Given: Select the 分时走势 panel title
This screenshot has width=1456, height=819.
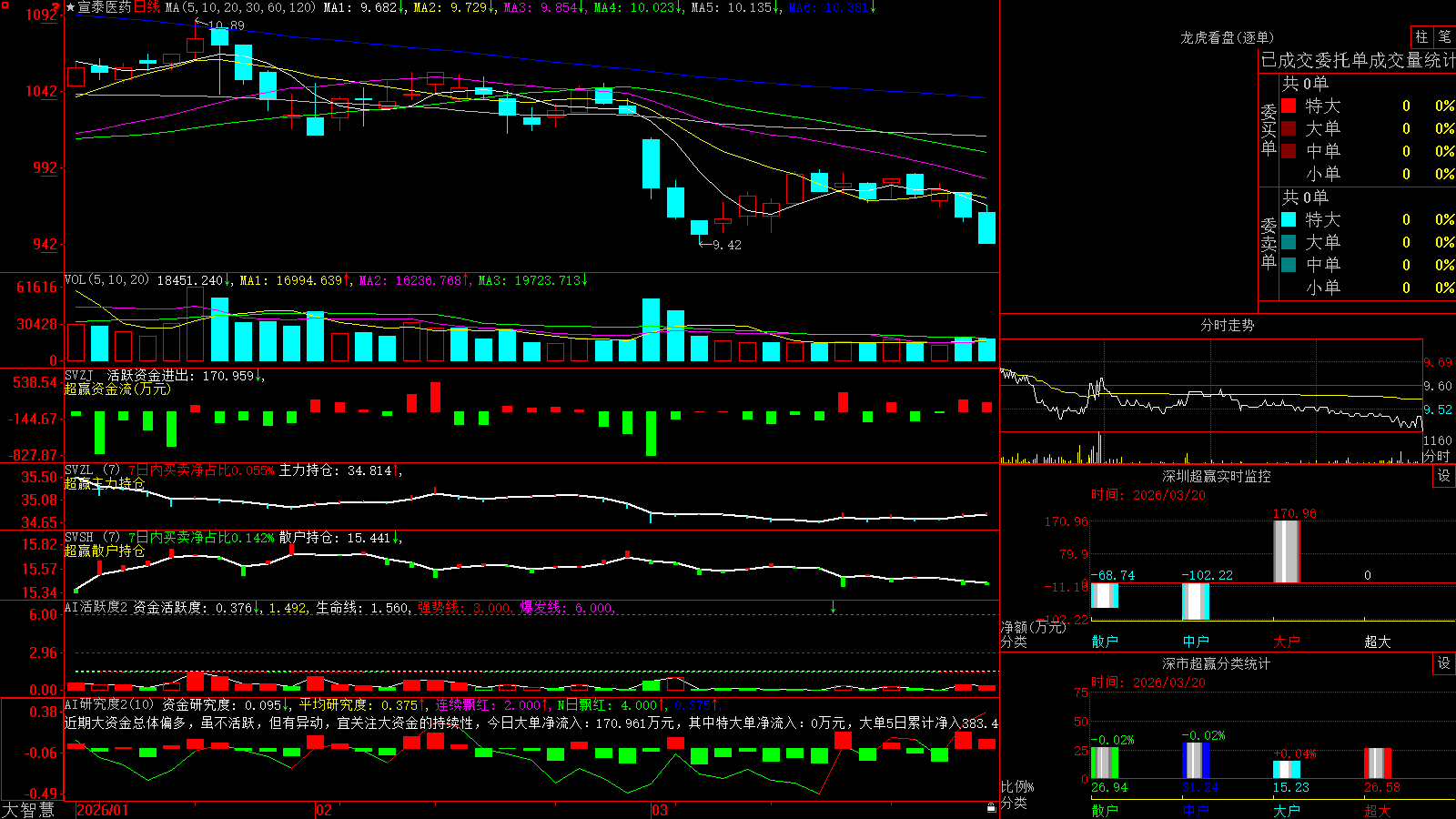Looking at the screenshot, I should 1227,325.
